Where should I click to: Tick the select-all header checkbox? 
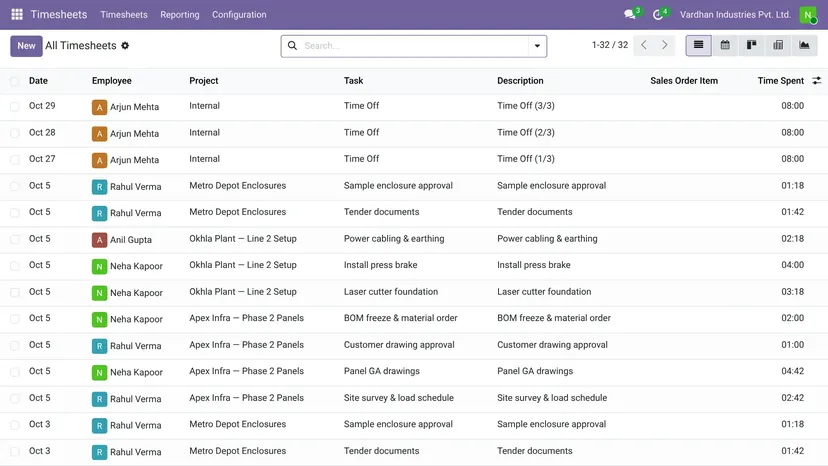pos(15,81)
